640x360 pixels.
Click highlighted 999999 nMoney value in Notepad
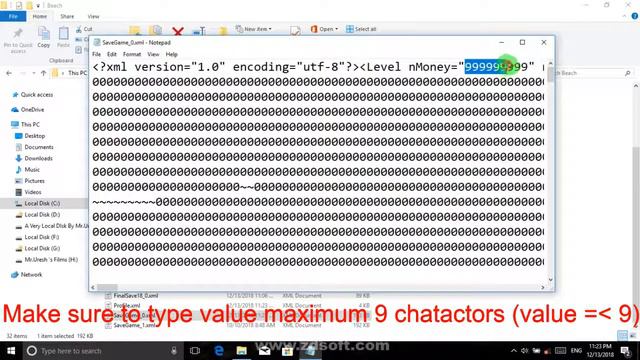click(x=486, y=67)
